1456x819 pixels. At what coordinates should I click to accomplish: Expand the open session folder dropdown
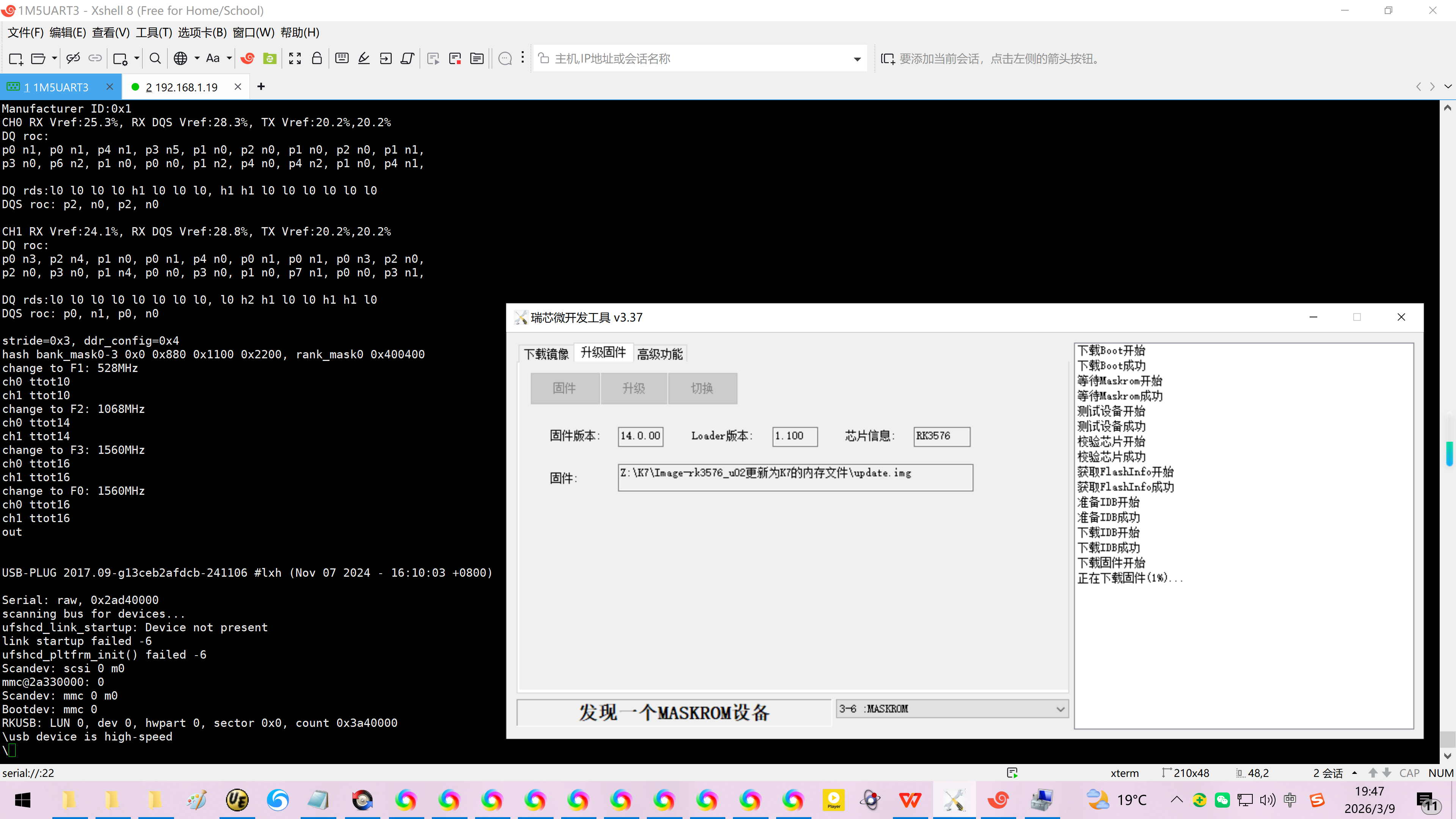(54, 58)
